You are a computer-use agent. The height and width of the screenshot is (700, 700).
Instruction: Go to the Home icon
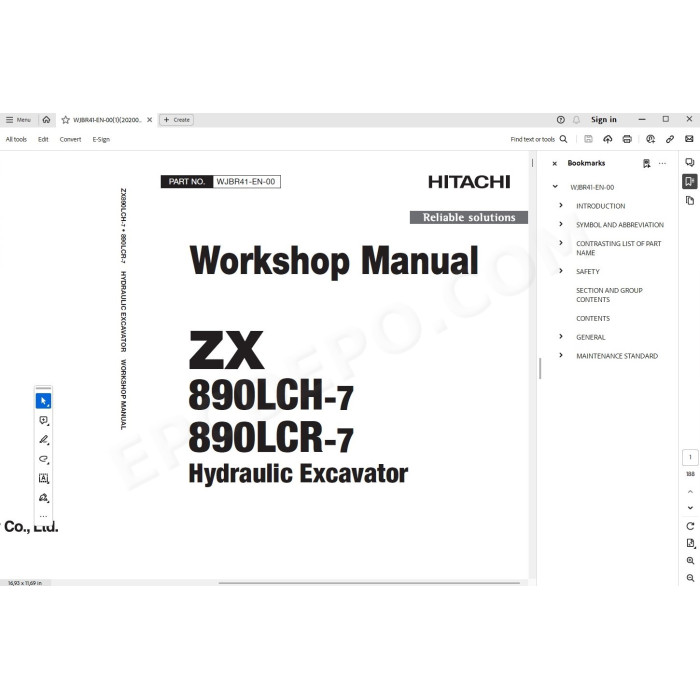46,120
